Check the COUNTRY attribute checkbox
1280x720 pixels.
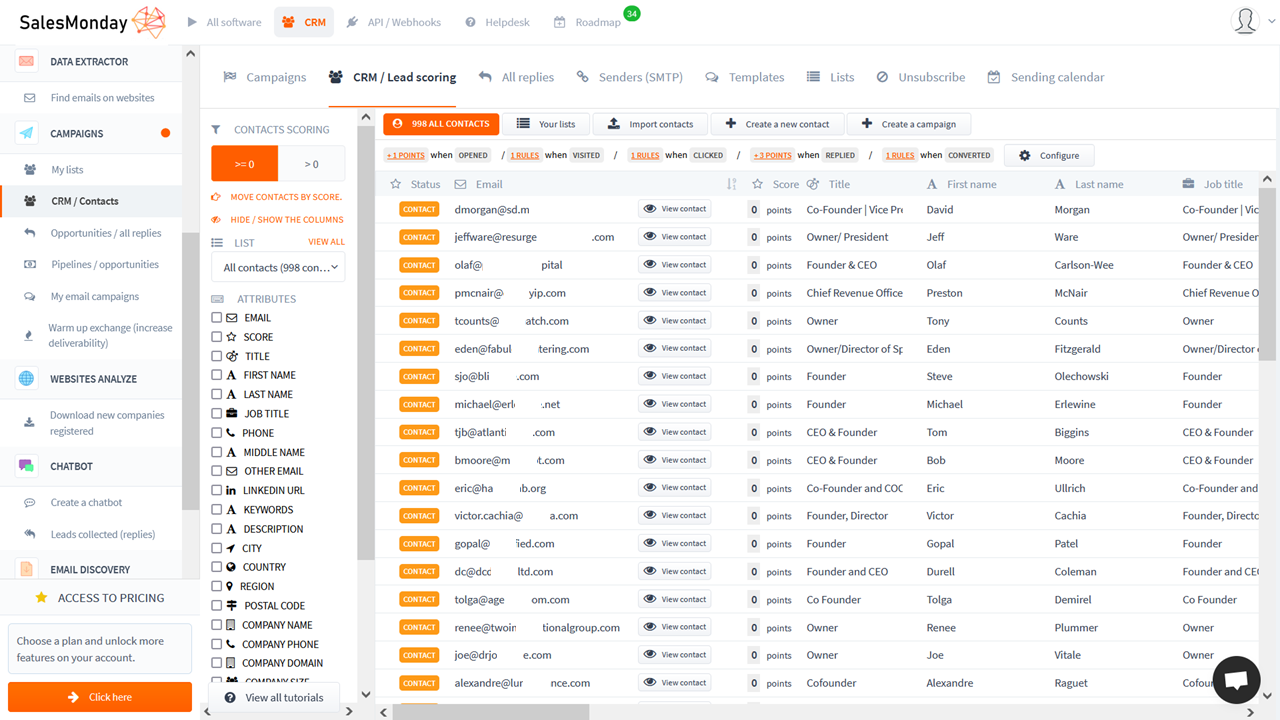(217, 567)
